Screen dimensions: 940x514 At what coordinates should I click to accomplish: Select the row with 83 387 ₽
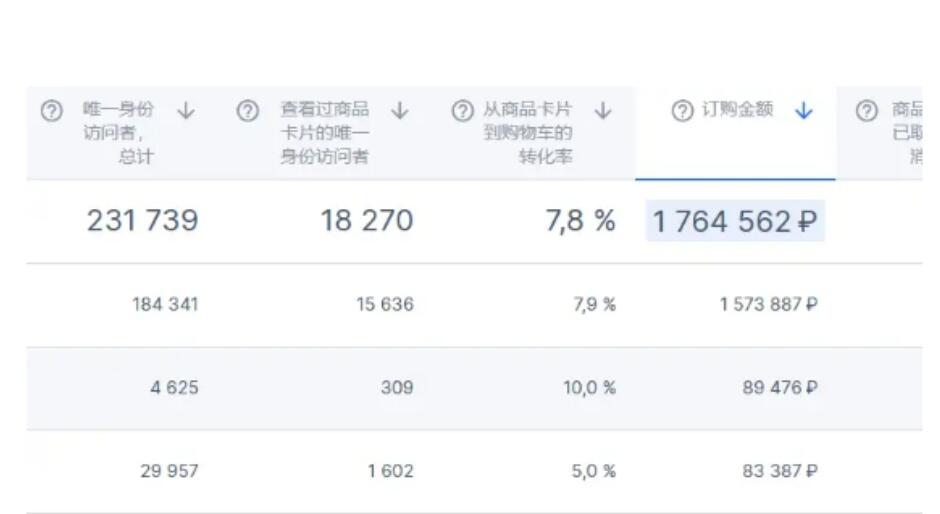tap(474, 471)
